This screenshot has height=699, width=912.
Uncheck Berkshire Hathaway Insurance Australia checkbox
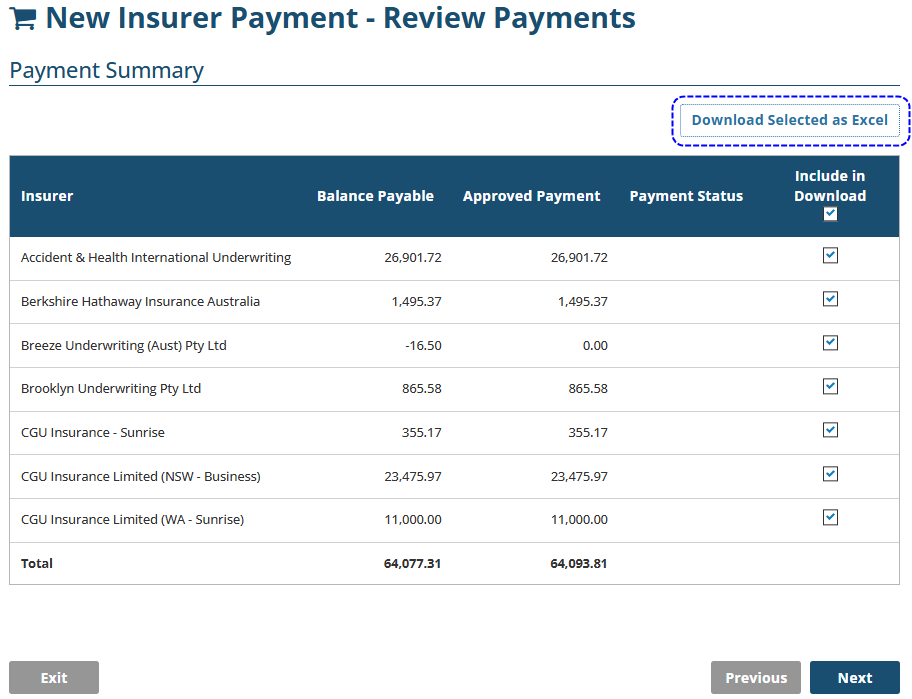coord(830,299)
